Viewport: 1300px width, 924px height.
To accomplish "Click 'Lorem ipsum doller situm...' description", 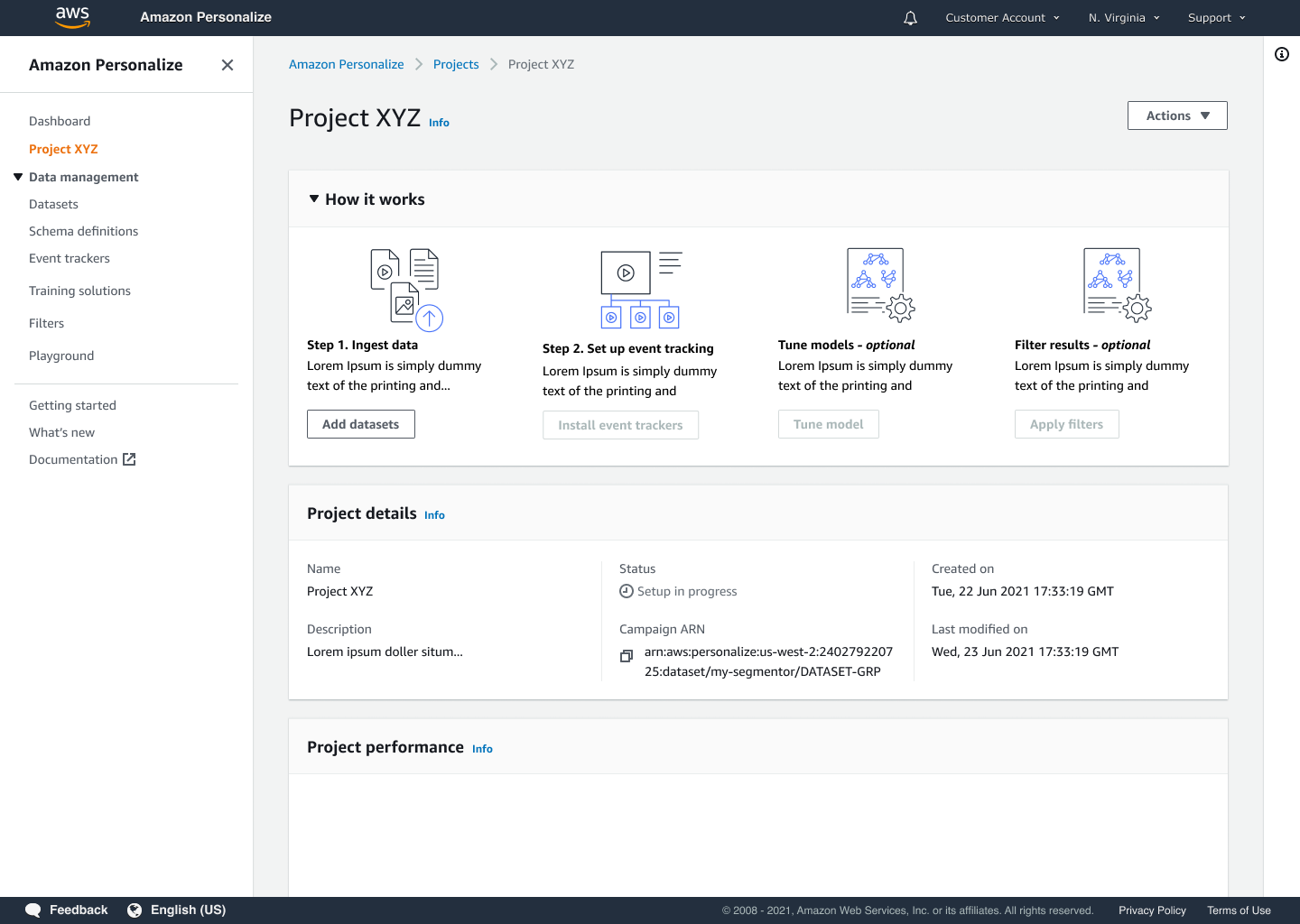I will point(385,651).
